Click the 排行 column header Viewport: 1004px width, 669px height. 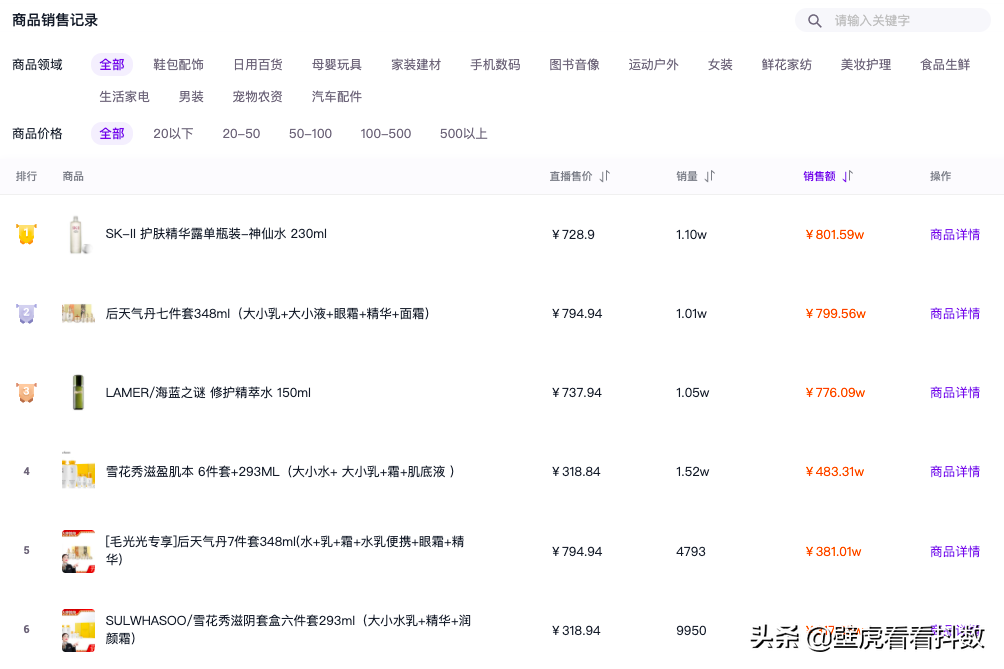pyautogui.click(x=26, y=176)
